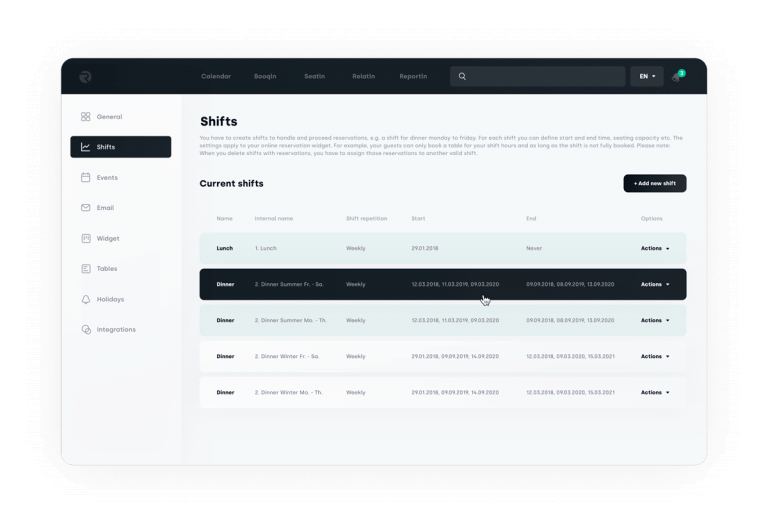Click the Shifts chart icon in sidebar
Viewport: 768px width, 529px height.
point(85,147)
